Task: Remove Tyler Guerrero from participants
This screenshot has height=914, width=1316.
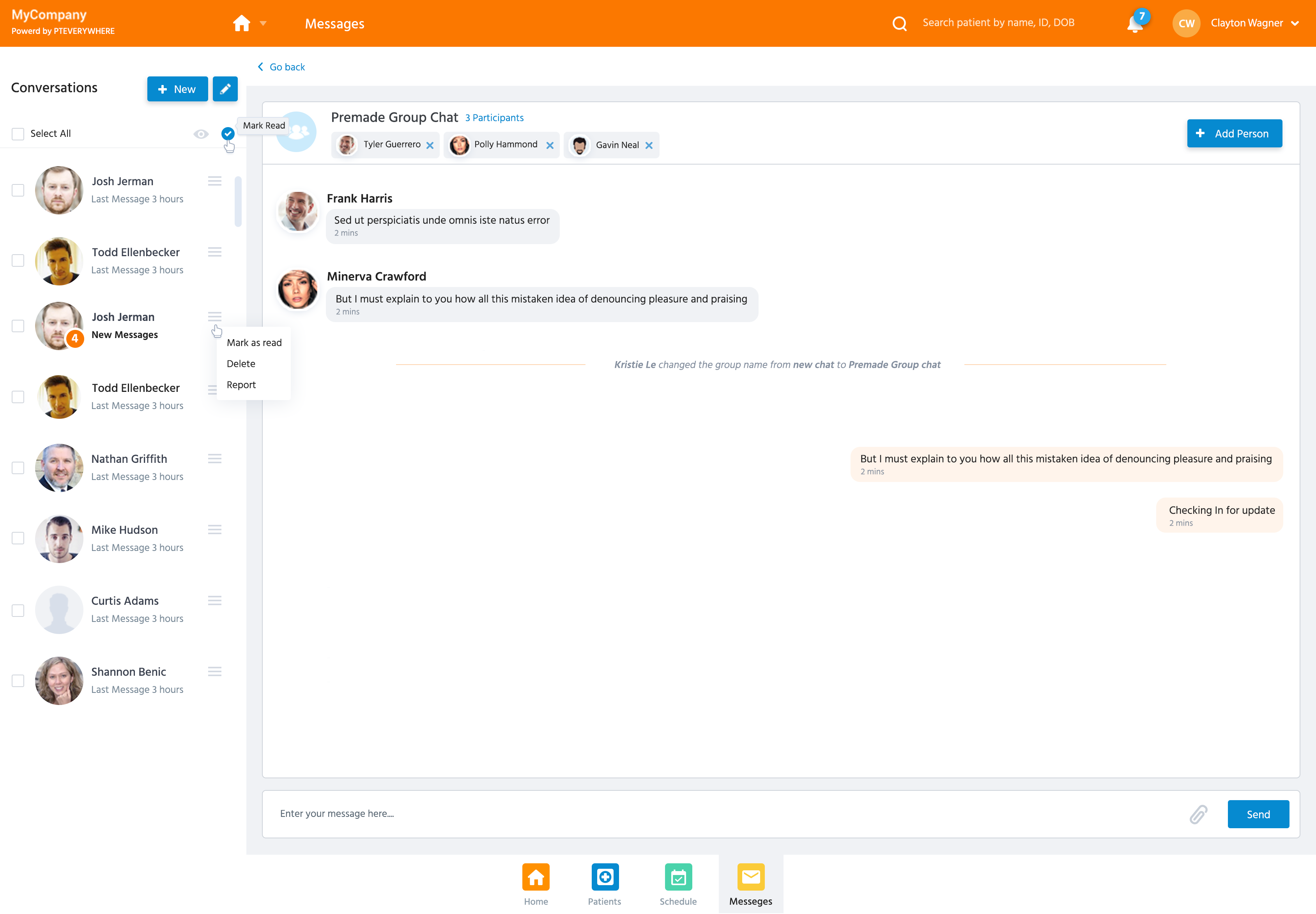Action: pyautogui.click(x=430, y=145)
